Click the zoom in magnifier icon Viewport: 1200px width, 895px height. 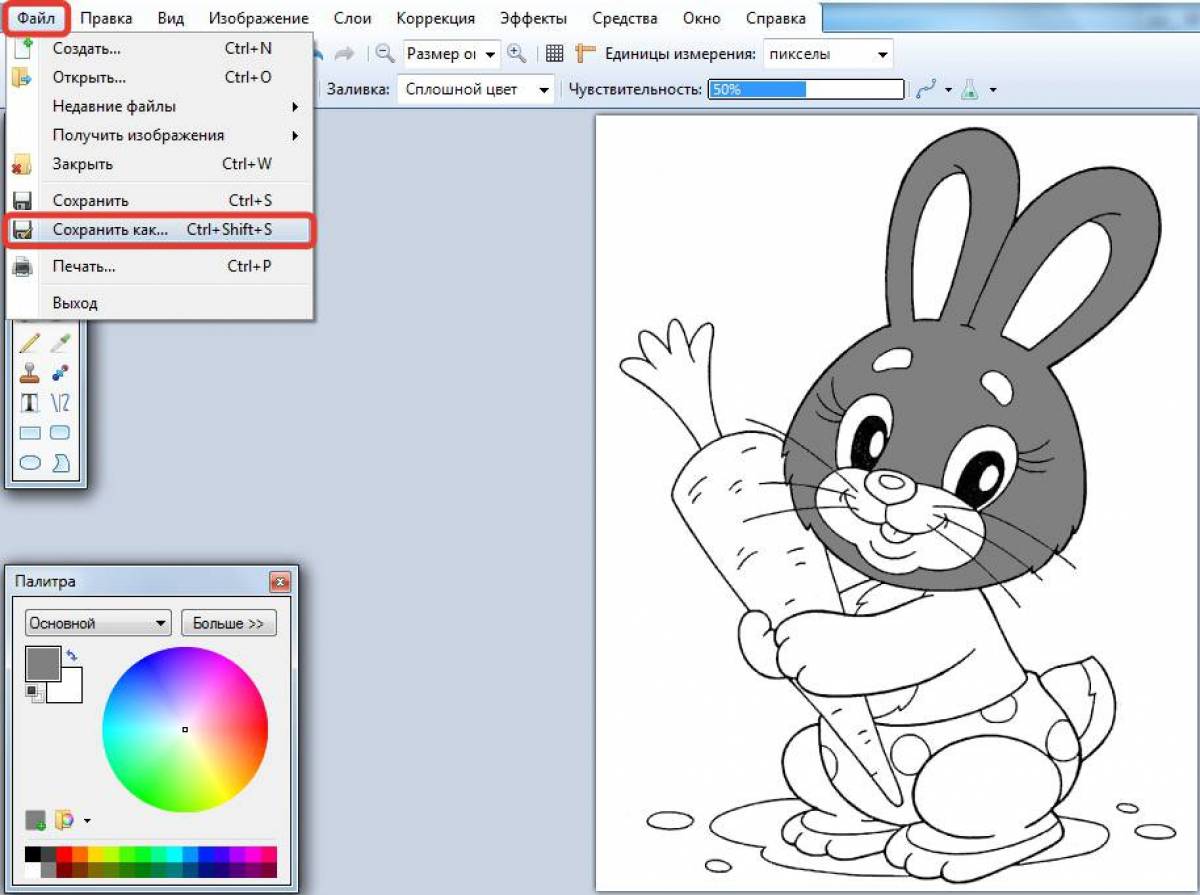517,54
